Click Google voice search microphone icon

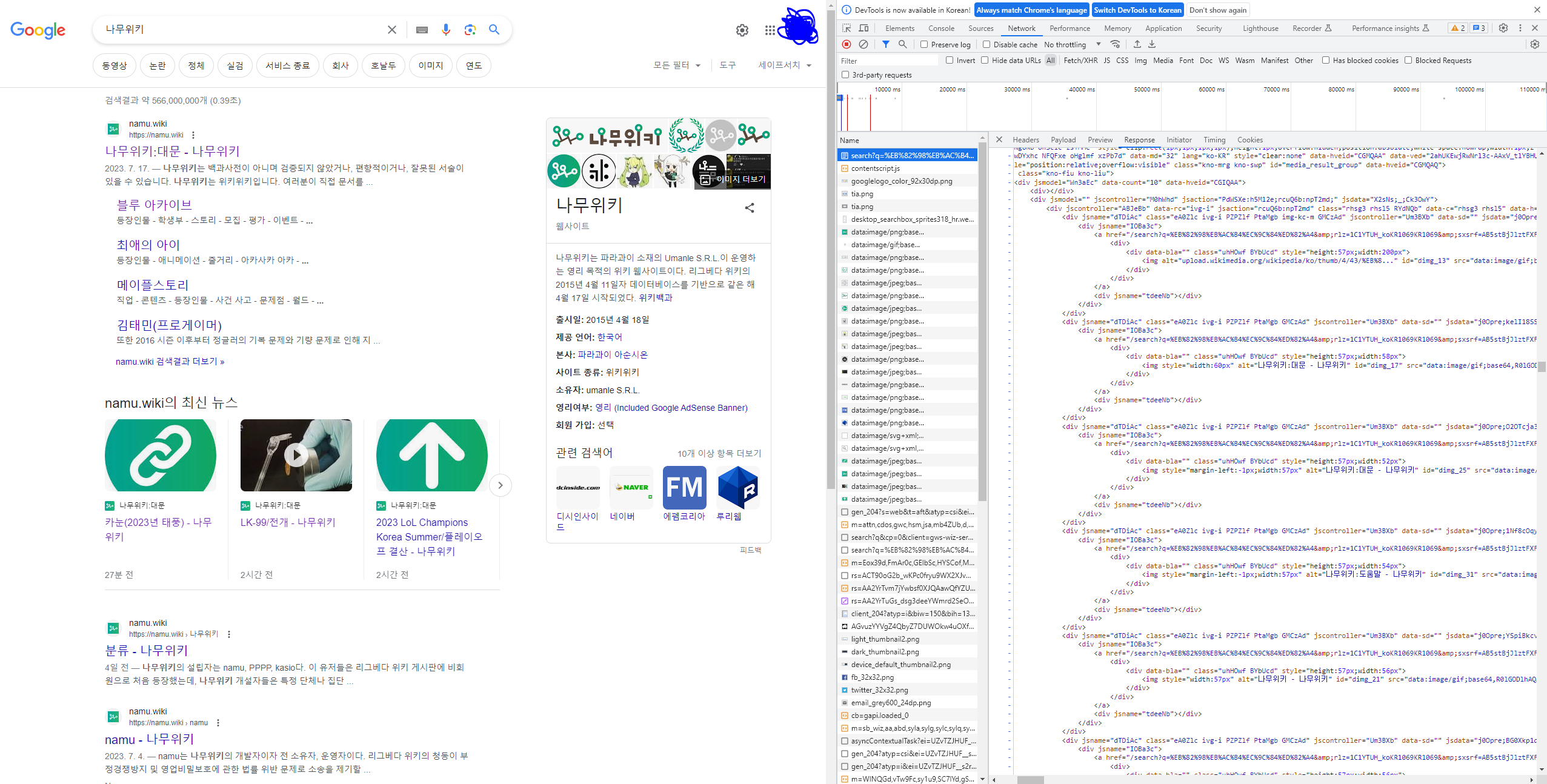(446, 30)
